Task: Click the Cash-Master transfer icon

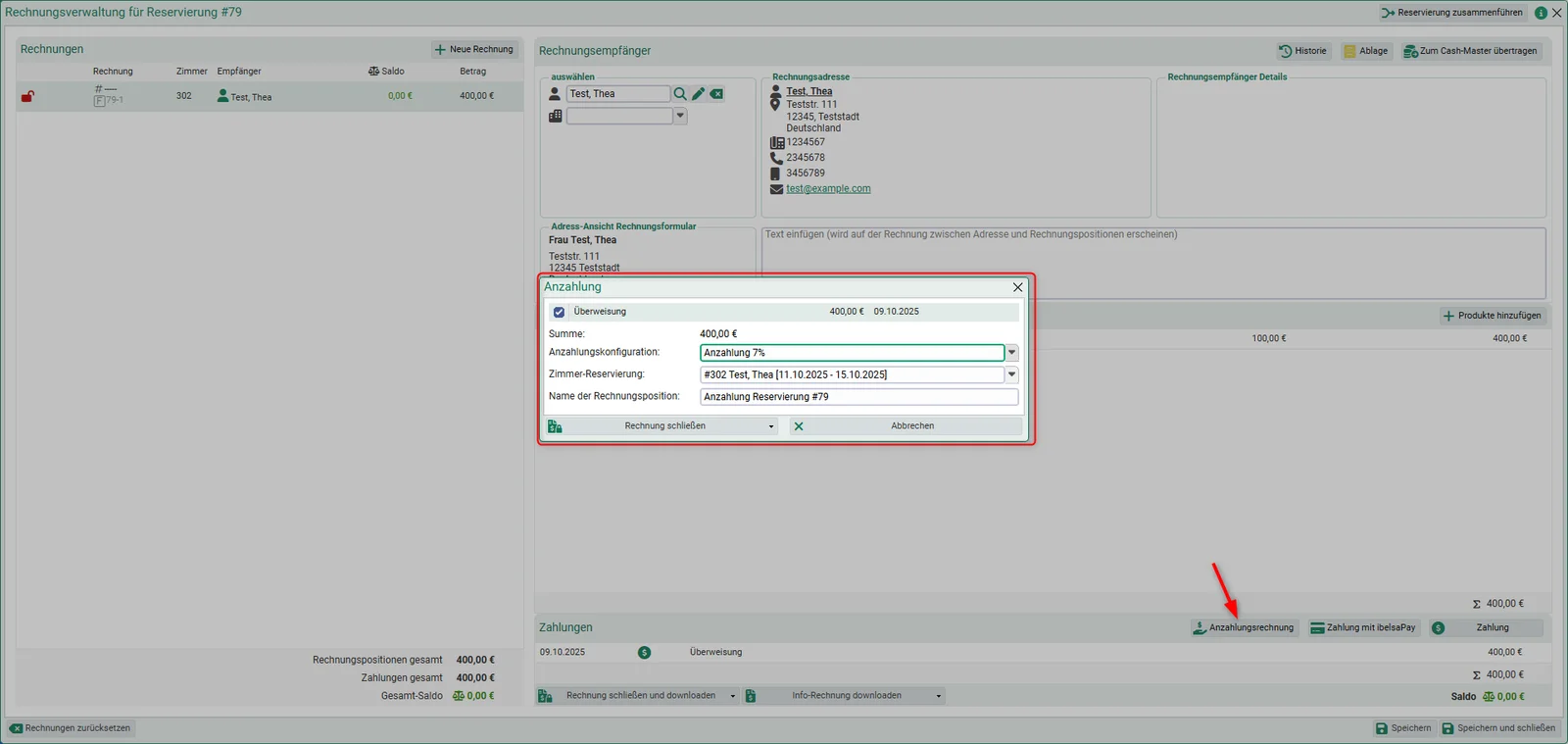Action: (x=1410, y=51)
